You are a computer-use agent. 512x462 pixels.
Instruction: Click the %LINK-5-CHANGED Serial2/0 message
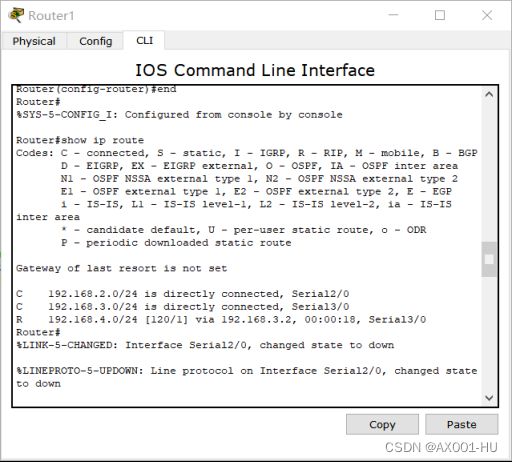pos(205,345)
